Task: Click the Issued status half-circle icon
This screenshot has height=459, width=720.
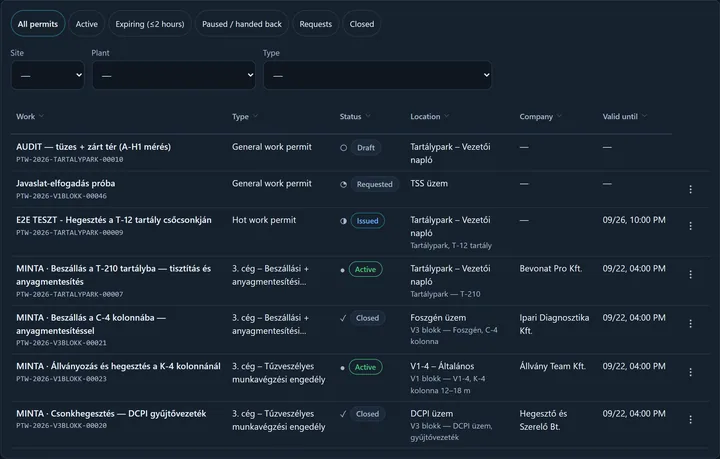Action: point(343,221)
